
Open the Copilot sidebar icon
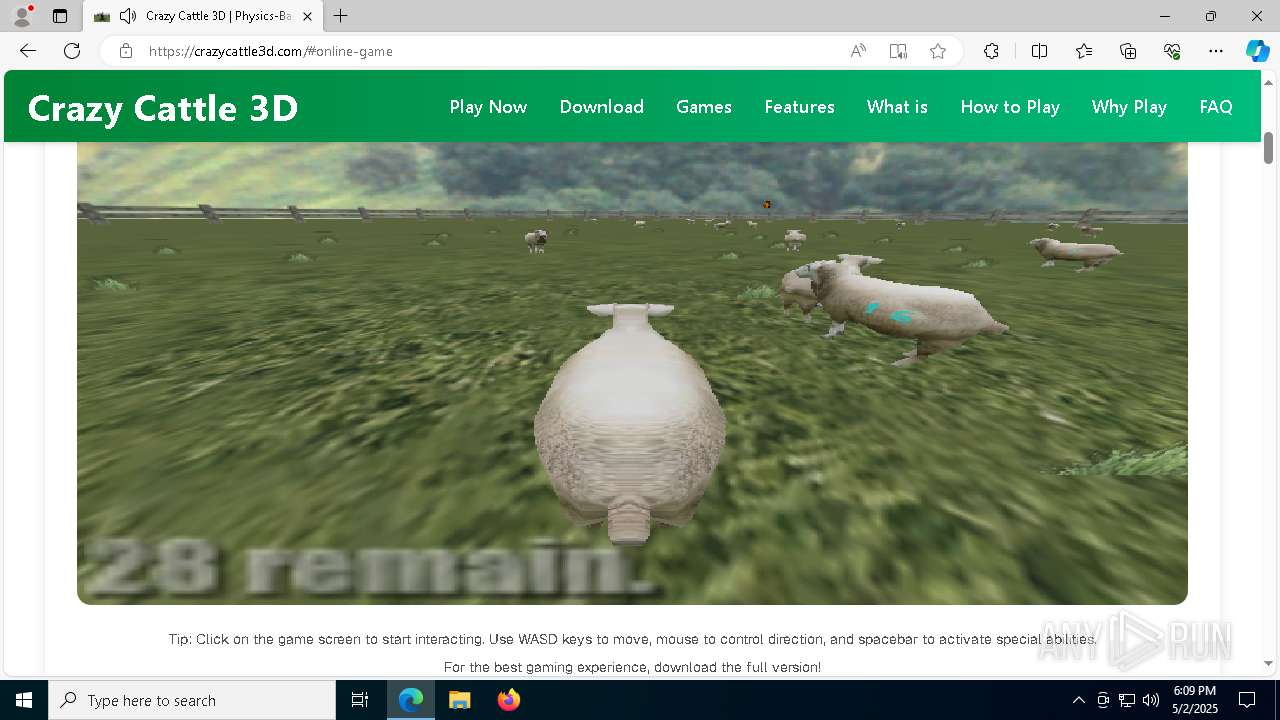[1257, 51]
